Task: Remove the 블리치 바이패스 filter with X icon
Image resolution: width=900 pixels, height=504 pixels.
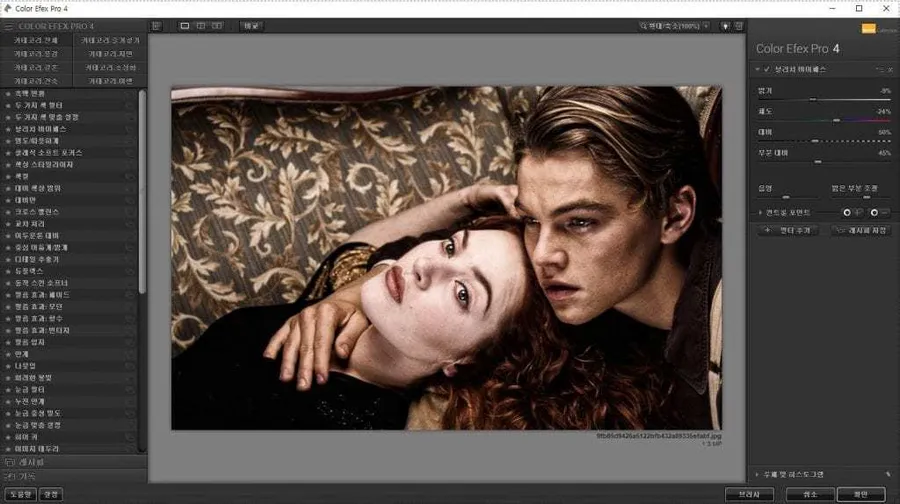Action: pos(890,69)
